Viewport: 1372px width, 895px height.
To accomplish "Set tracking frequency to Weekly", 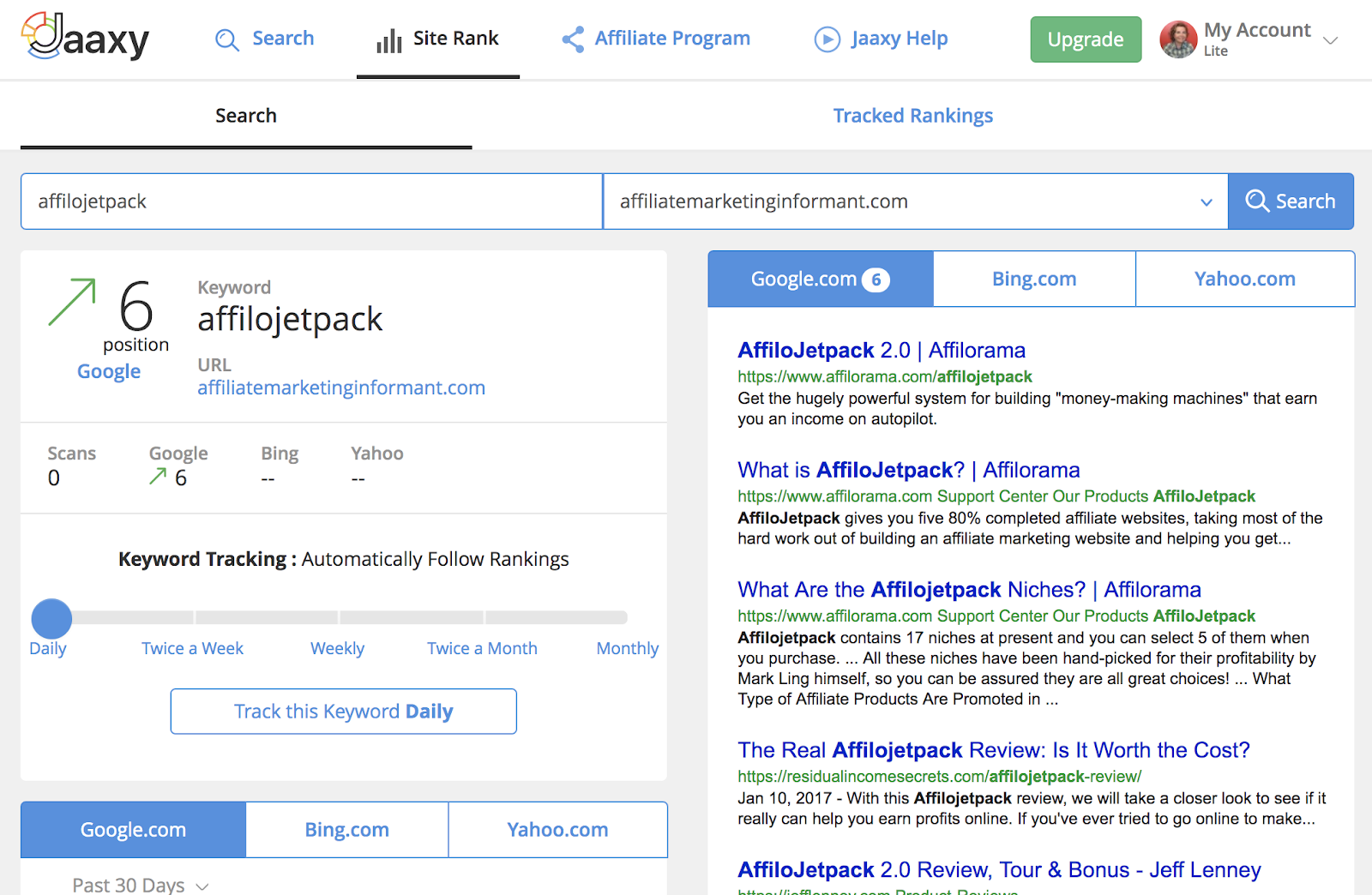I will (338, 648).
